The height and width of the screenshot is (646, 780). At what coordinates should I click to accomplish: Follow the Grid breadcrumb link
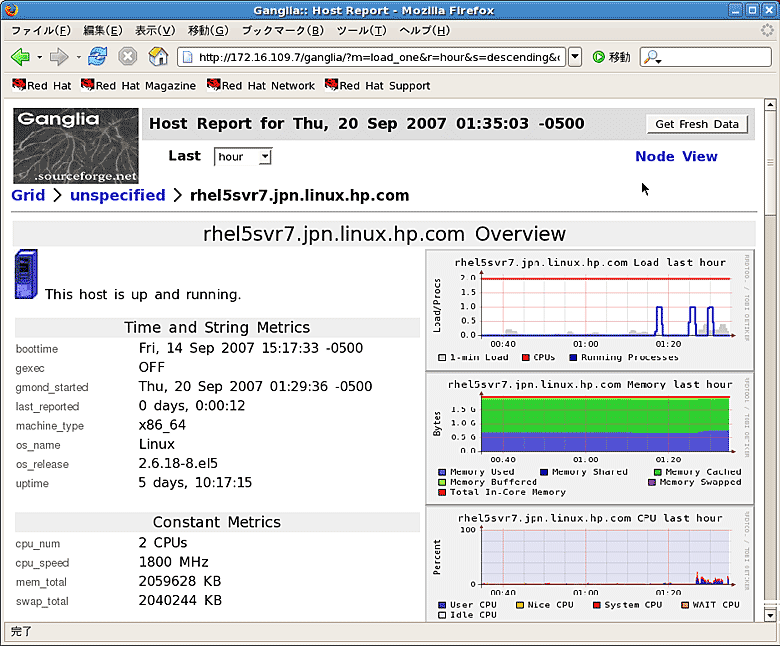pos(28,195)
